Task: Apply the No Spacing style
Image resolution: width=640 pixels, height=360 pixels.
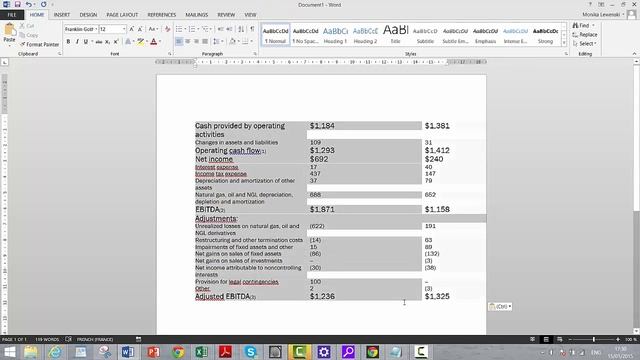Action: click(305, 35)
